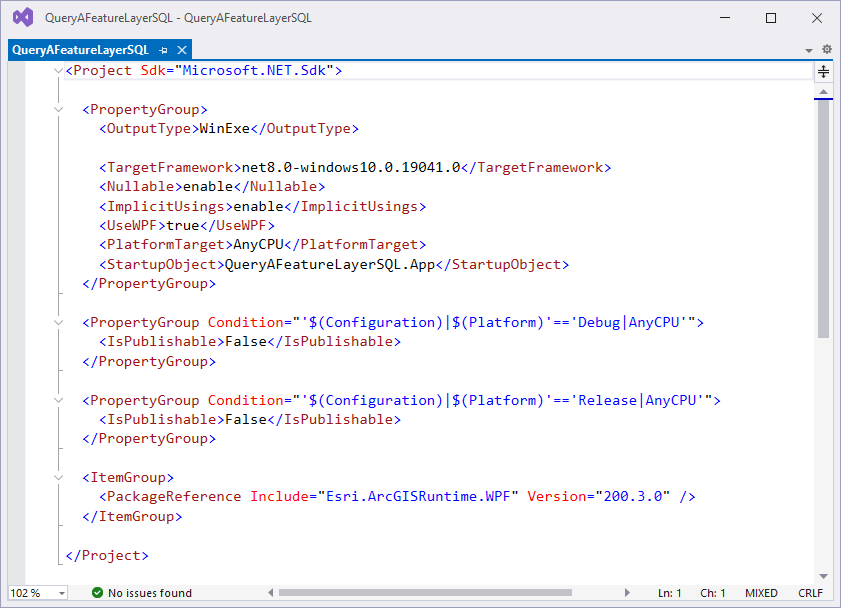Collapse the ItemGroup element
Image resolution: width=841 pixels, height=608 pixels.
58,477
